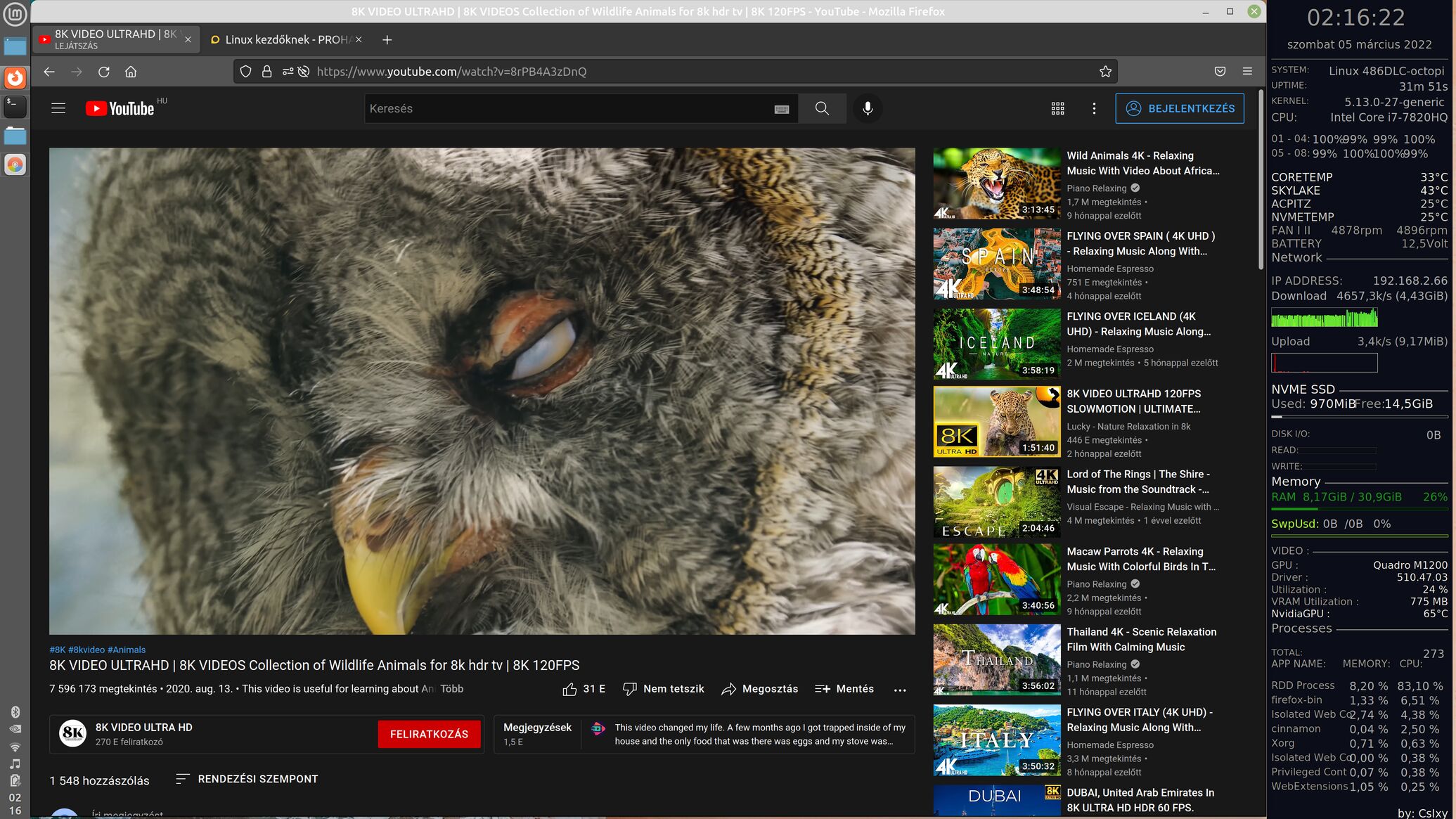Click the #Animals hashtag
This screenshot has height=819, width=1456.
(x=127, y=650)
